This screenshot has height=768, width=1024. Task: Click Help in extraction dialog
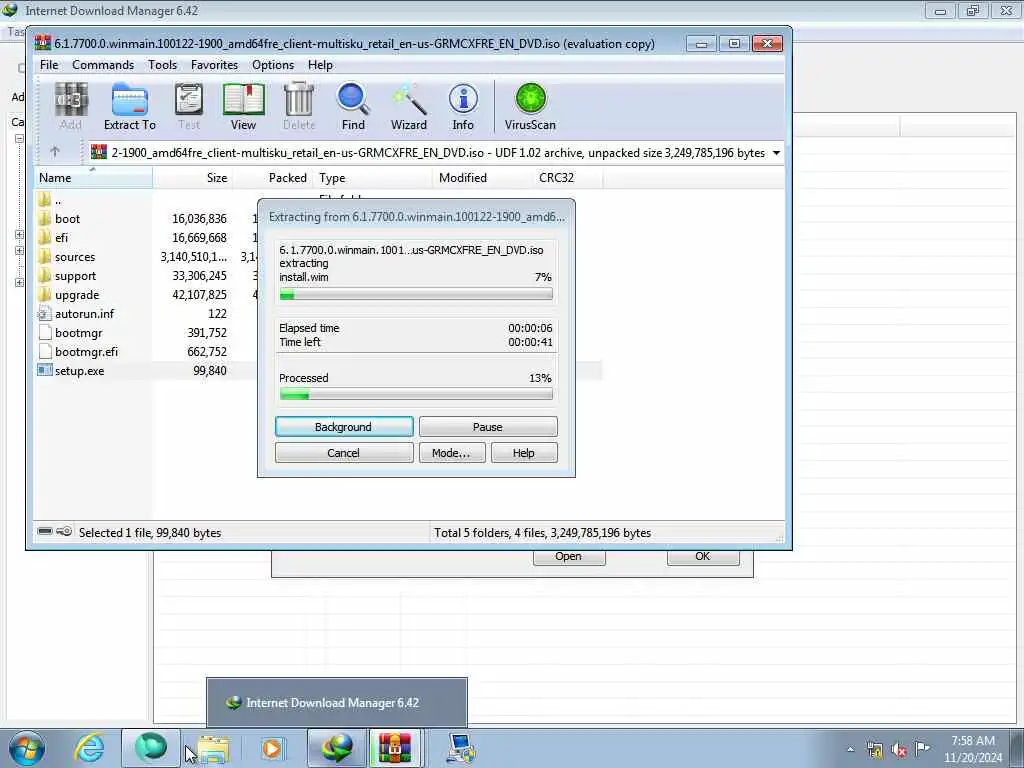[x=524, y=453]
